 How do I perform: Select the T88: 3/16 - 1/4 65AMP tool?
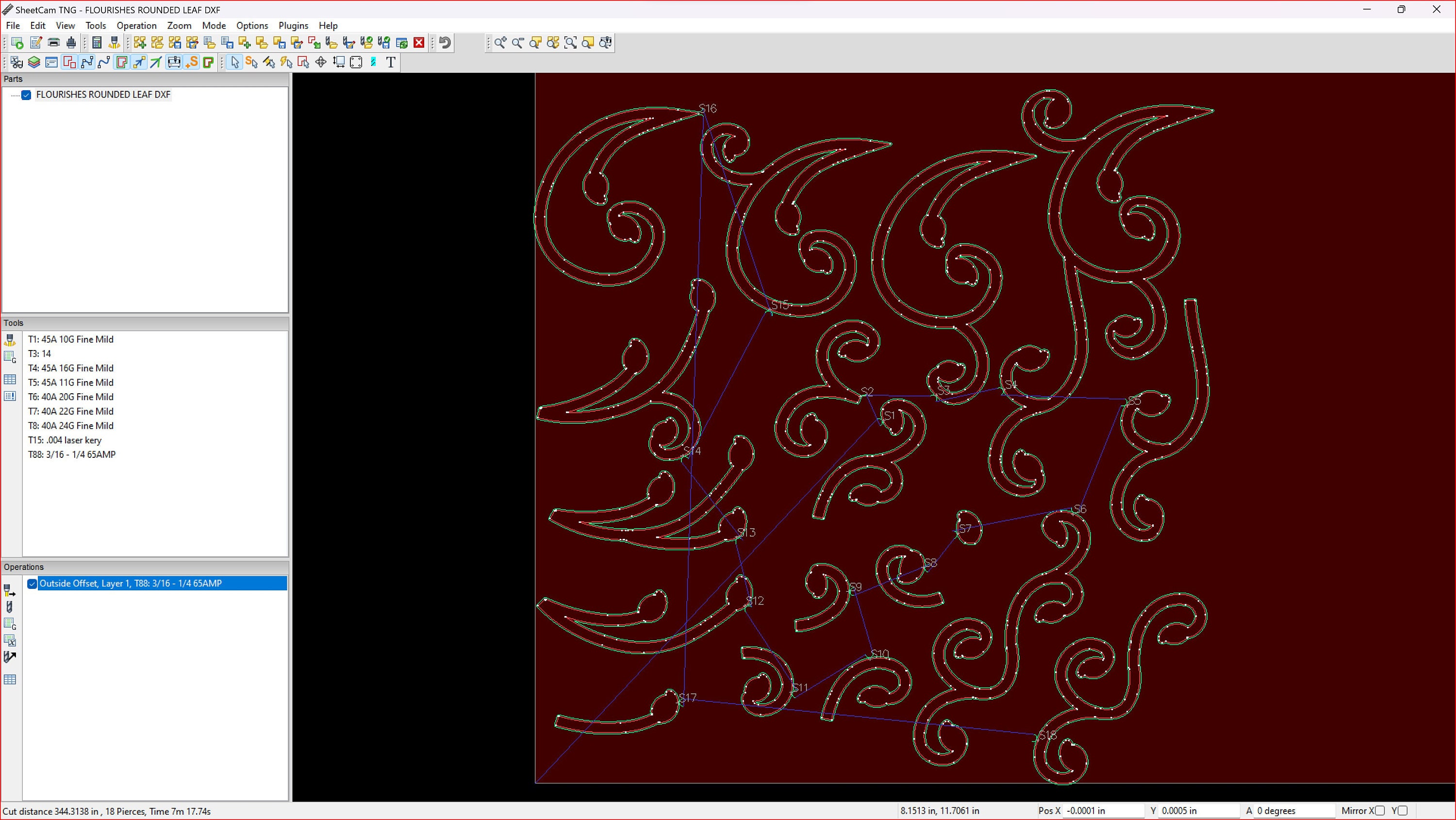click(71, 454)
